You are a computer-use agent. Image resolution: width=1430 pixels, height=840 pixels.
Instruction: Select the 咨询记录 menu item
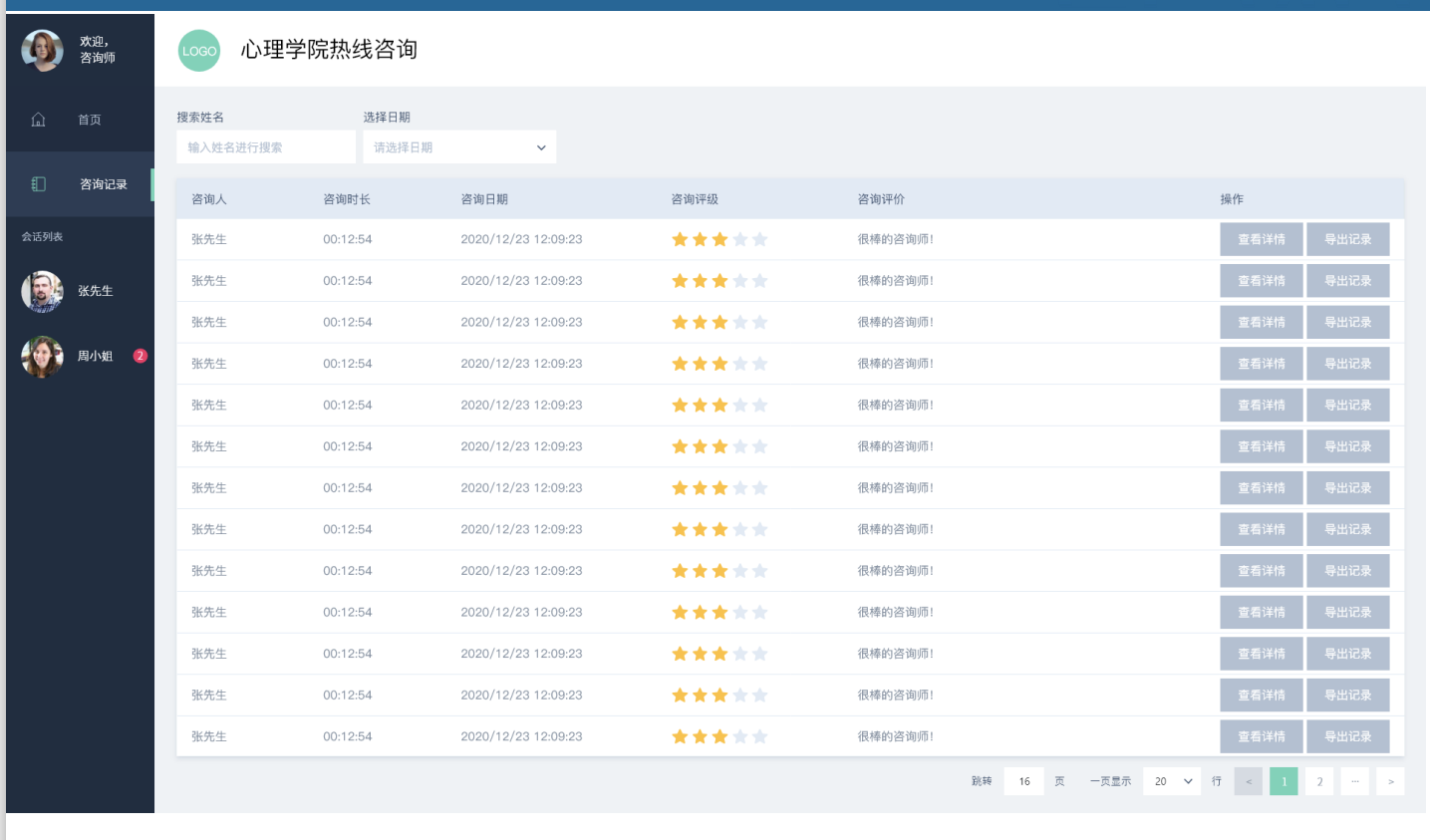[80, 184]
